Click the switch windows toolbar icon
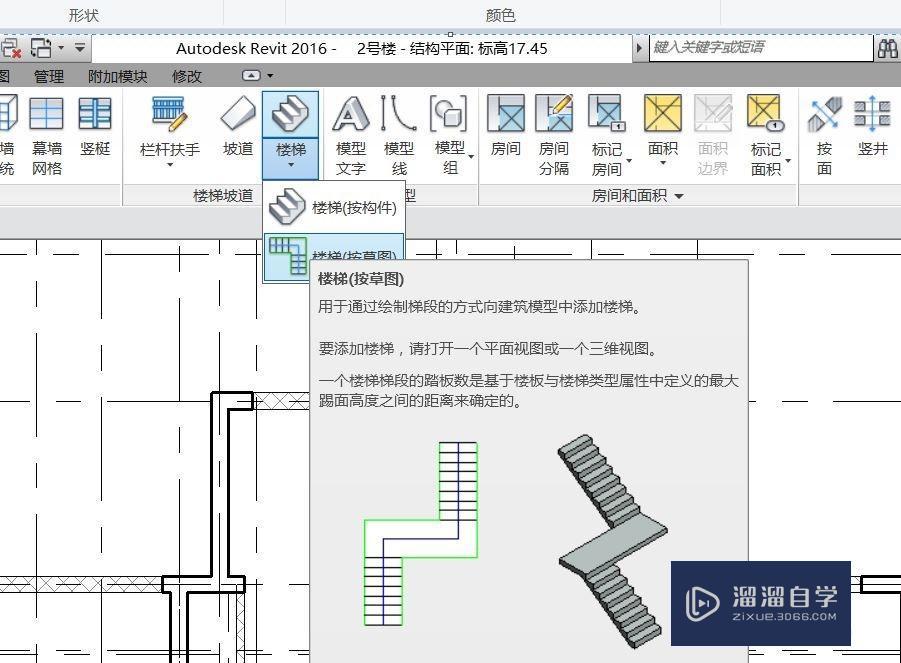901x663 pixels. (41, 48)
